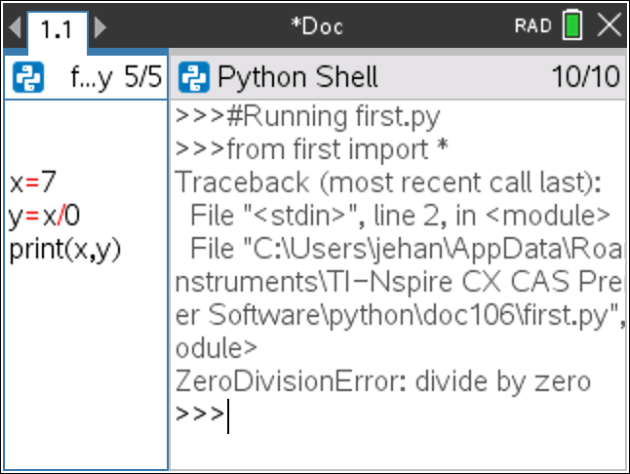Click the 5/5 line counter in editor

click(143, 76)
